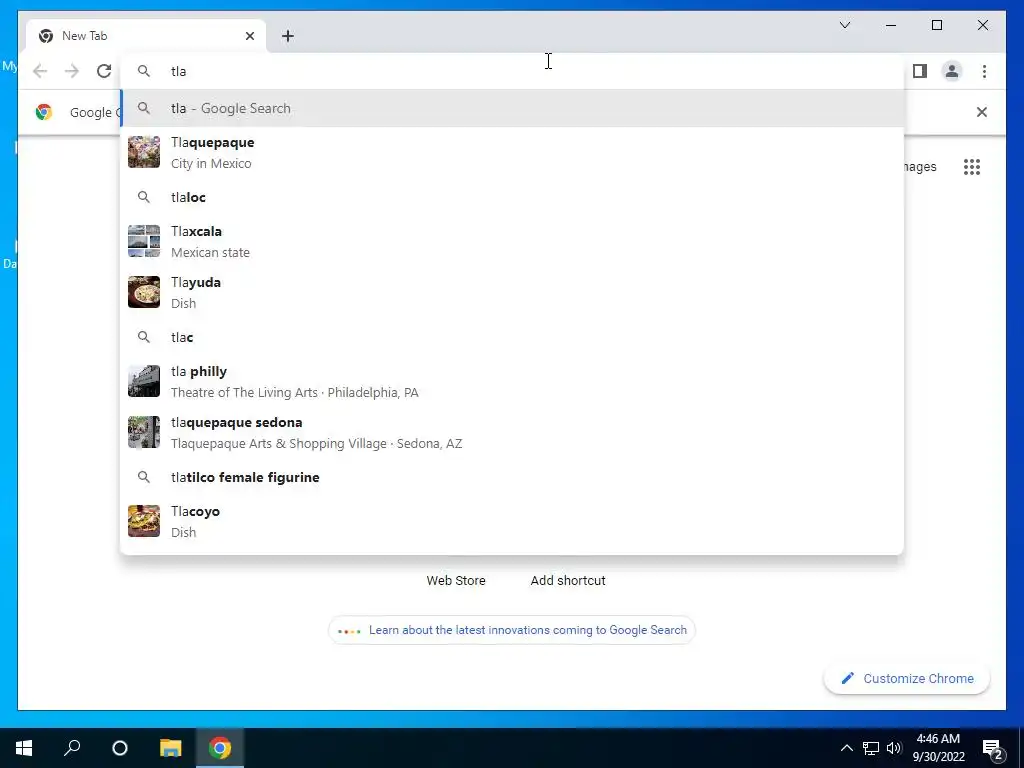Click the tla philly theatre thumbnail
This screenshot has height=768, width=1024.
[x=144, y=381]
